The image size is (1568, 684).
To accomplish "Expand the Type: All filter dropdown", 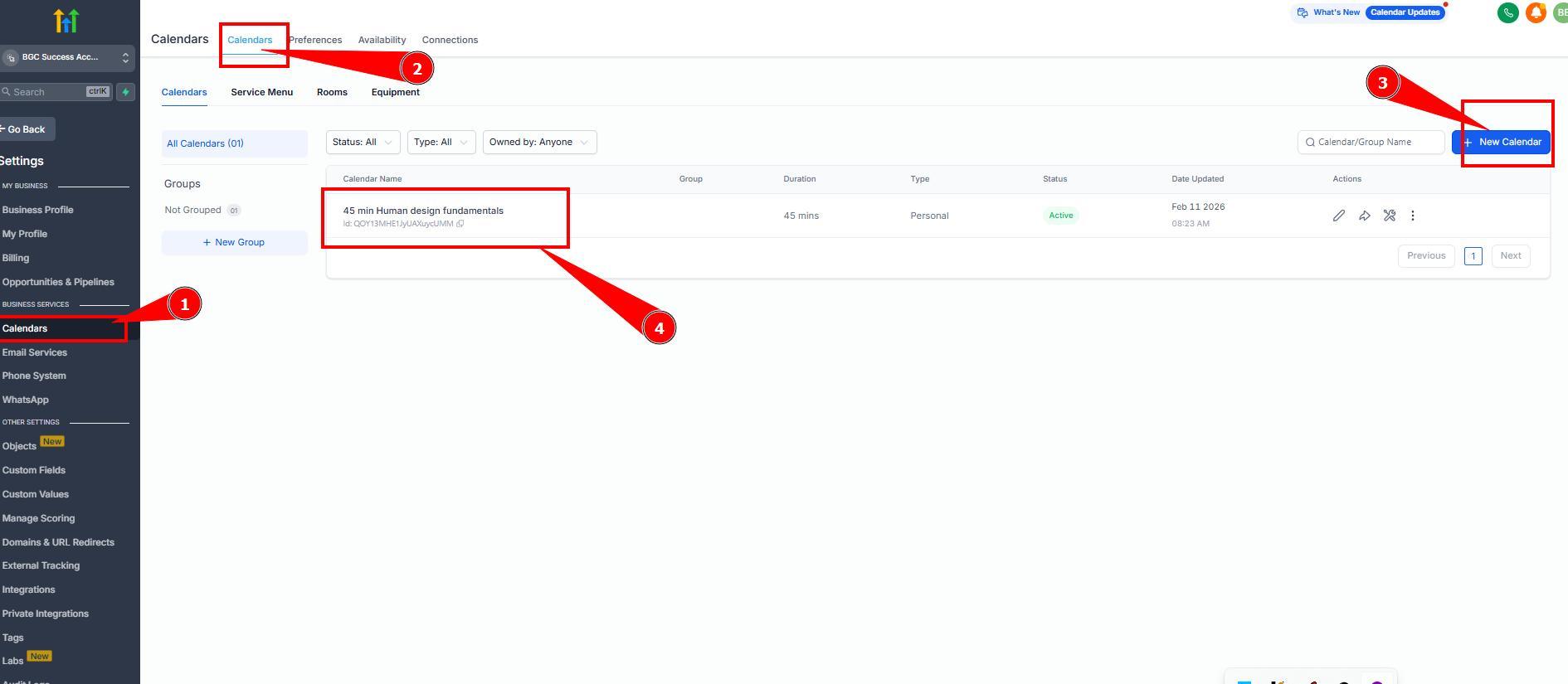I will click(441, 143).
